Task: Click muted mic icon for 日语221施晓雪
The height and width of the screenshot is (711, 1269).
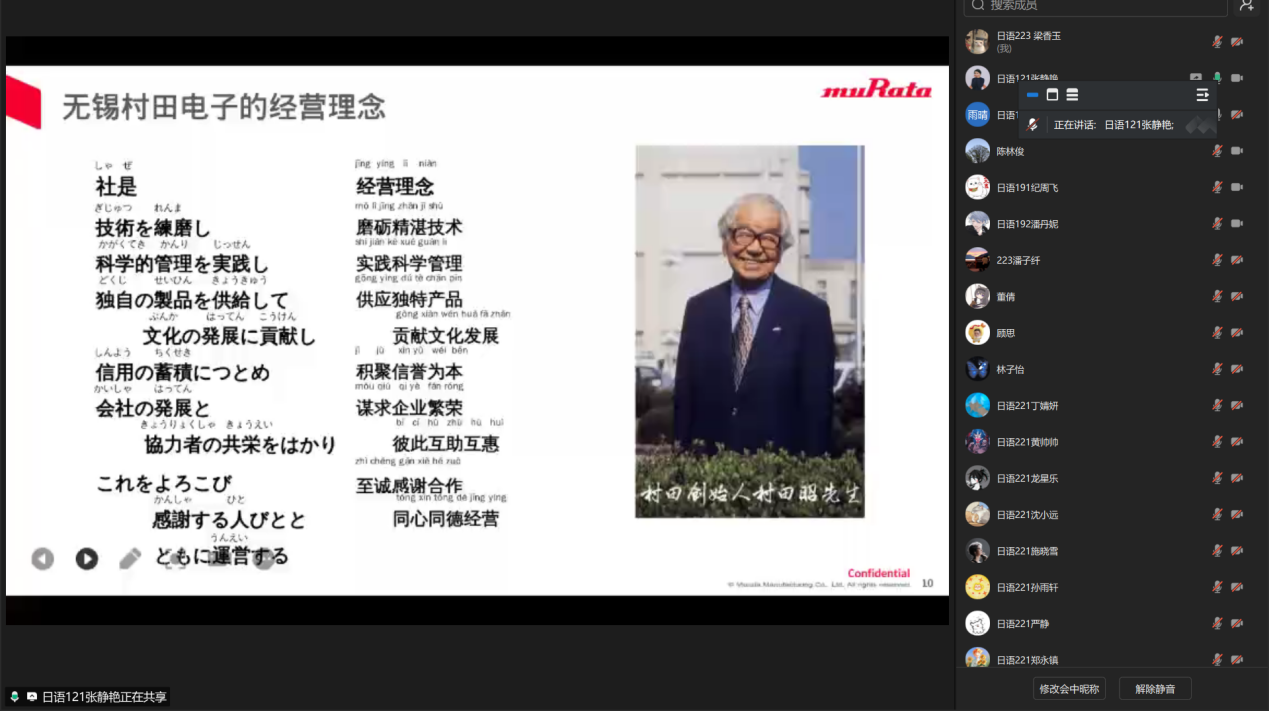Action: [1217, 550]
